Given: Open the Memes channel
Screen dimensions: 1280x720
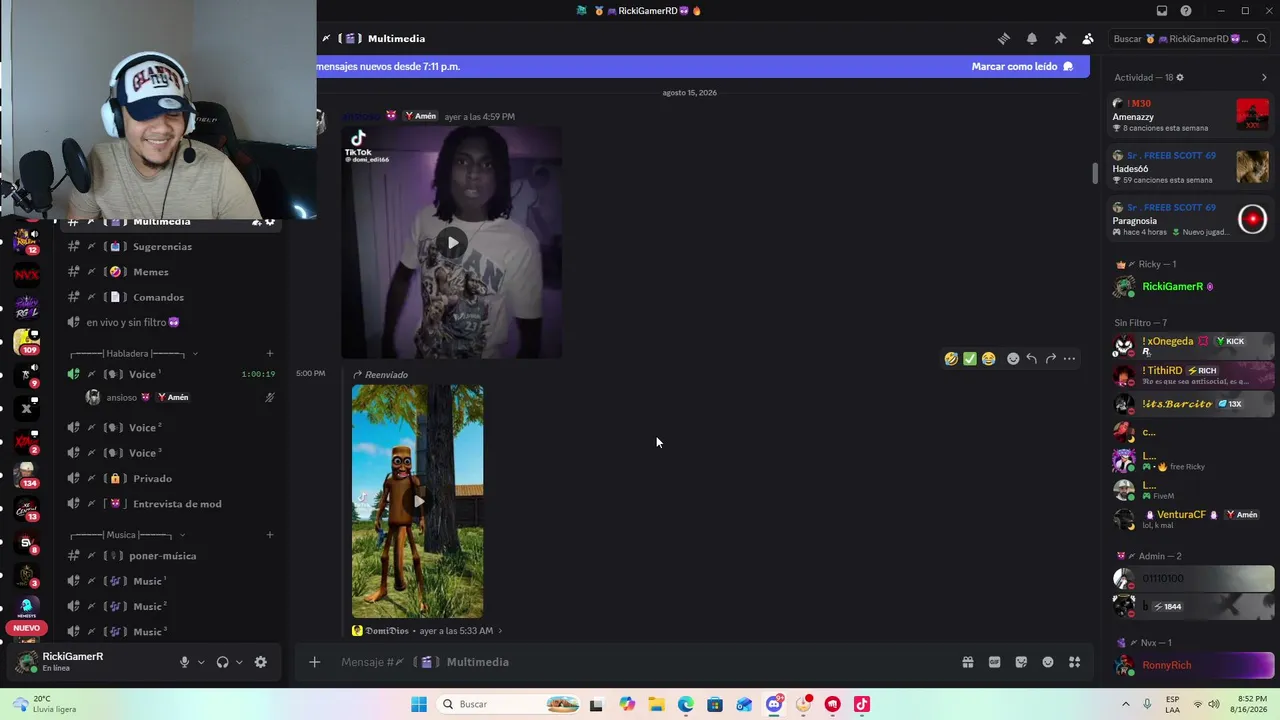Looking at the screenshot, I should [171, 272].
